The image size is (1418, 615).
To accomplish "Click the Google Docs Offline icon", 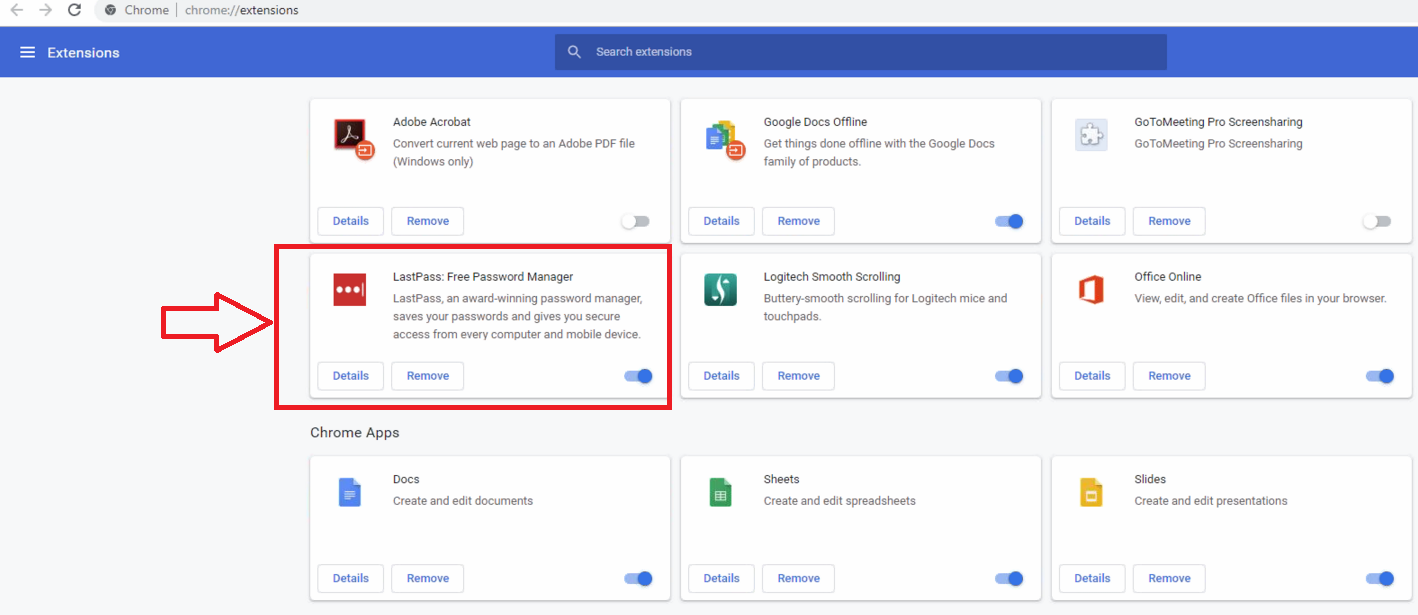I will pyautogui.click(x=725, y=140).
